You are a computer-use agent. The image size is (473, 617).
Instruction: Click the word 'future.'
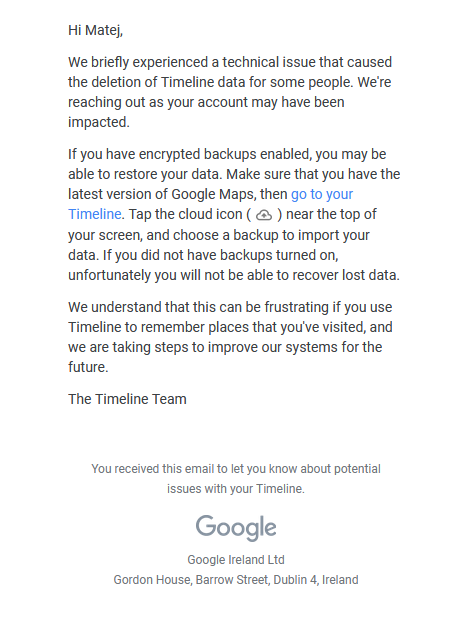(x=88, y=367)
